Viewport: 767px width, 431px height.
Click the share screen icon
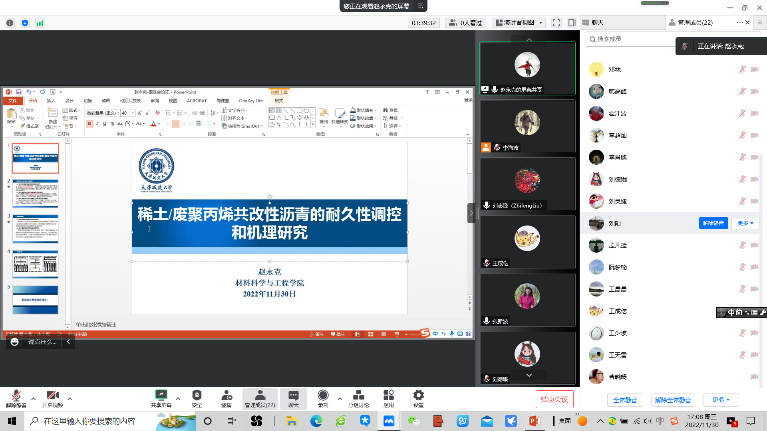tap(160, 395)
